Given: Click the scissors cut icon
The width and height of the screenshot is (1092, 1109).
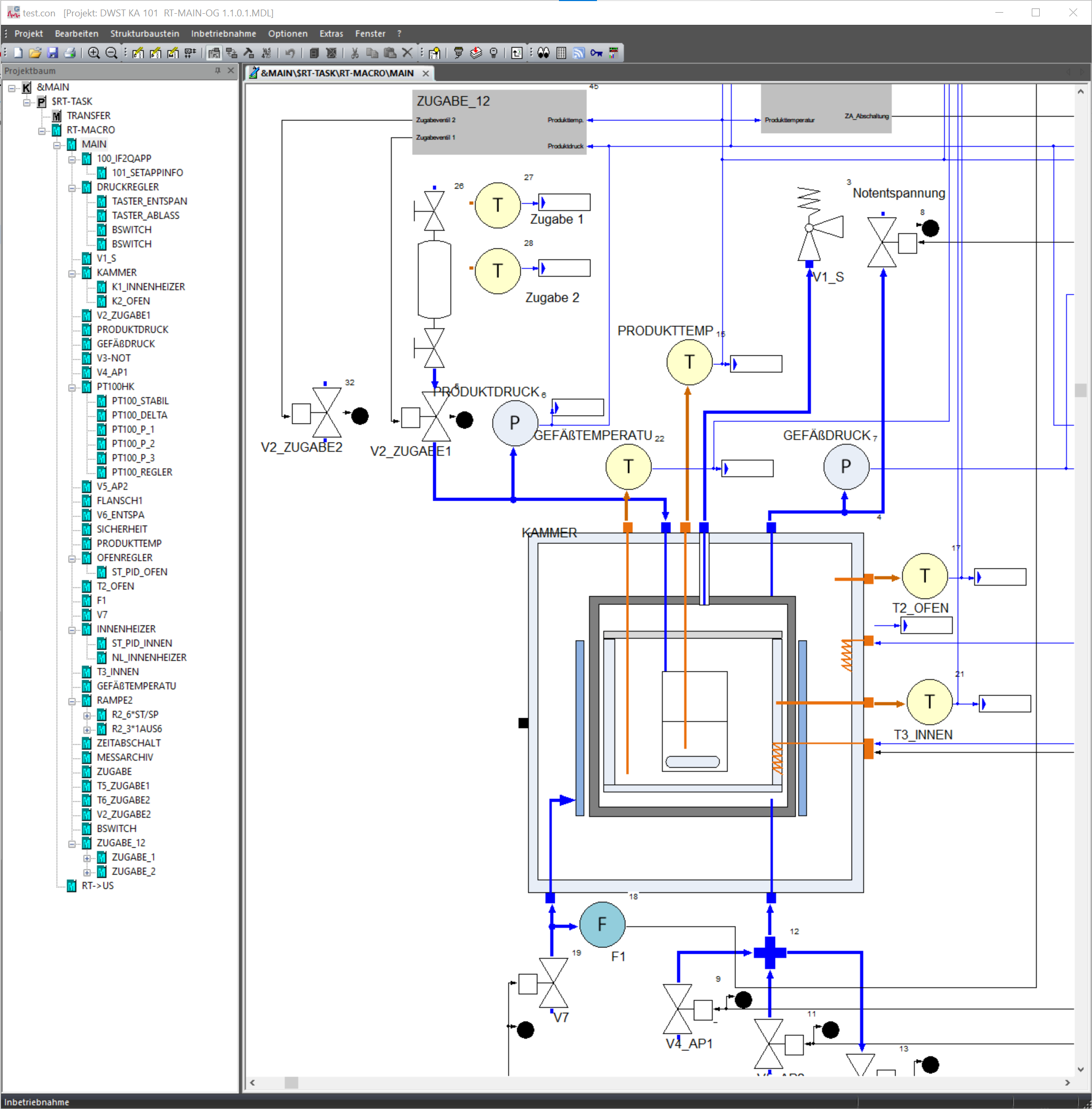Looking at the screenshot, I should tap(355, 53).
